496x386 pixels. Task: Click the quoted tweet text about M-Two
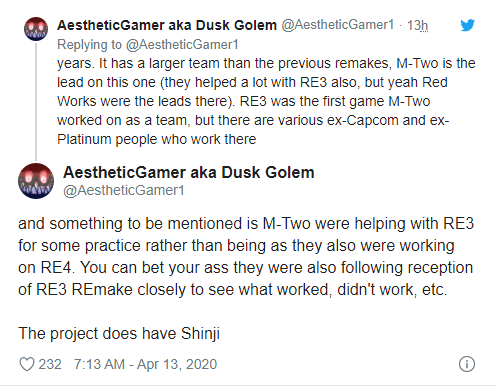266,101
